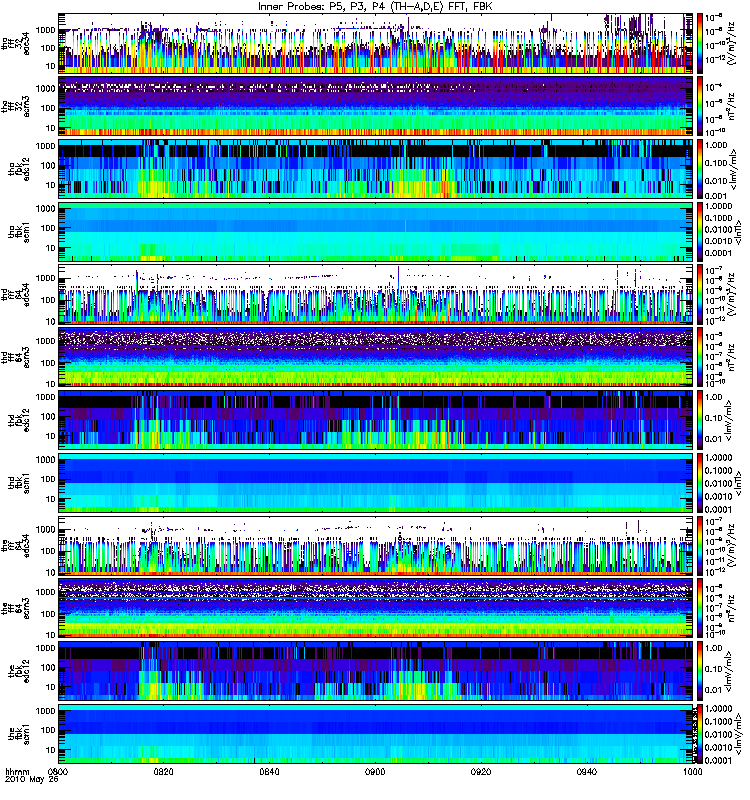Click the "thd fff 64 edc34" y-axis label

(x=15, y=294)
